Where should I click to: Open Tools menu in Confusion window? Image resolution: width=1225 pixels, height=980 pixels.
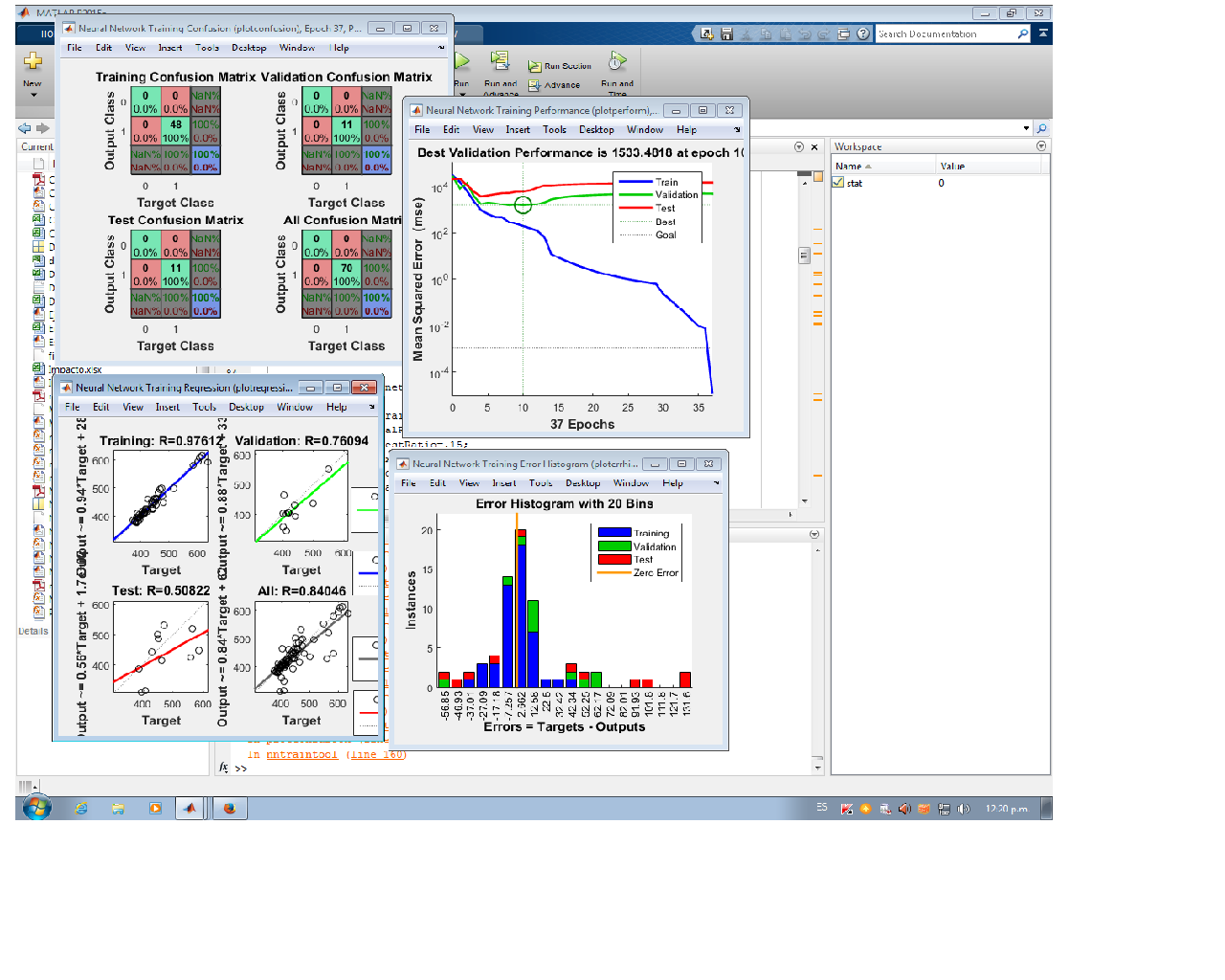207,48
